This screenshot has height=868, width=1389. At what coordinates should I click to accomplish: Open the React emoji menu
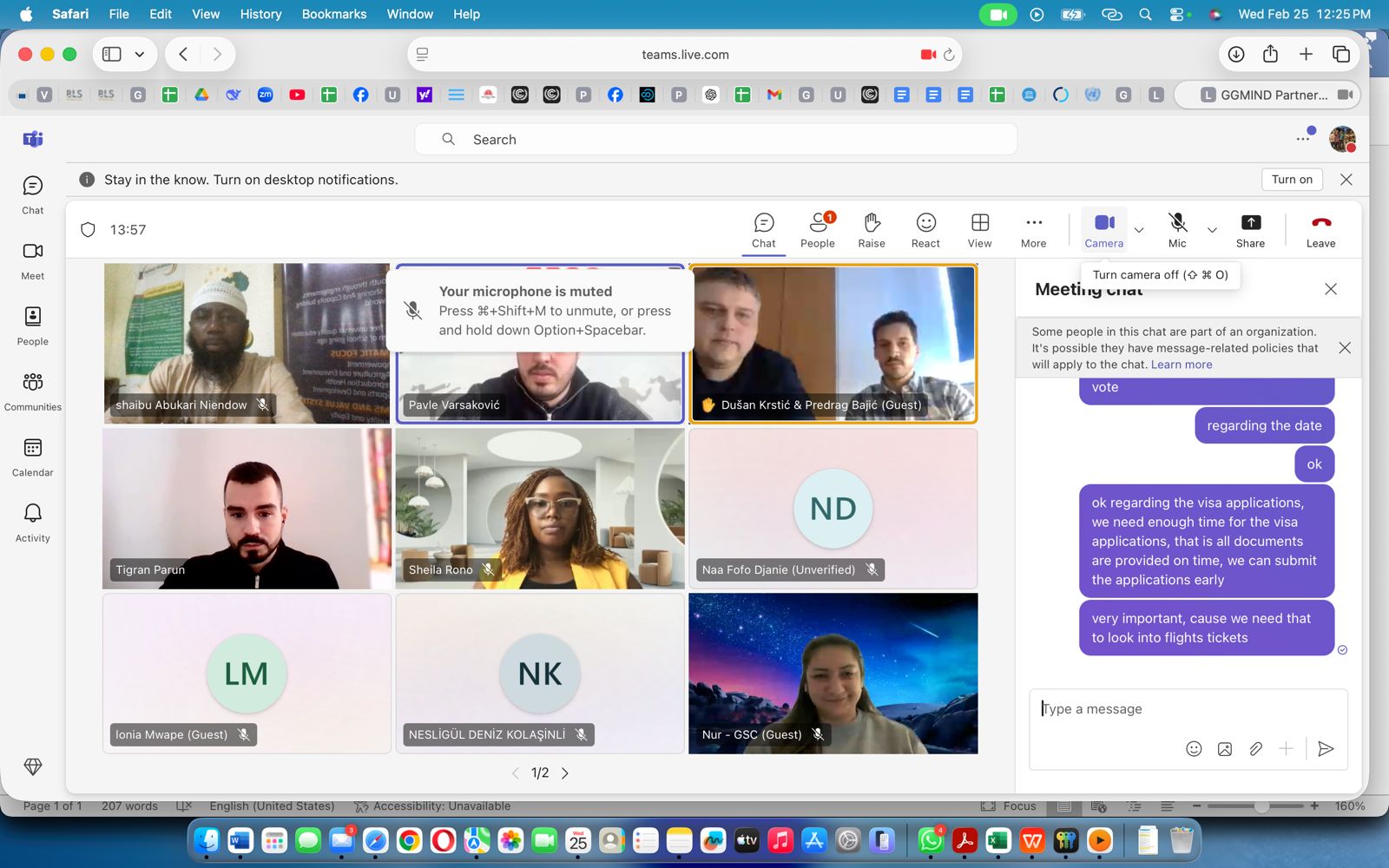(925, 230)
